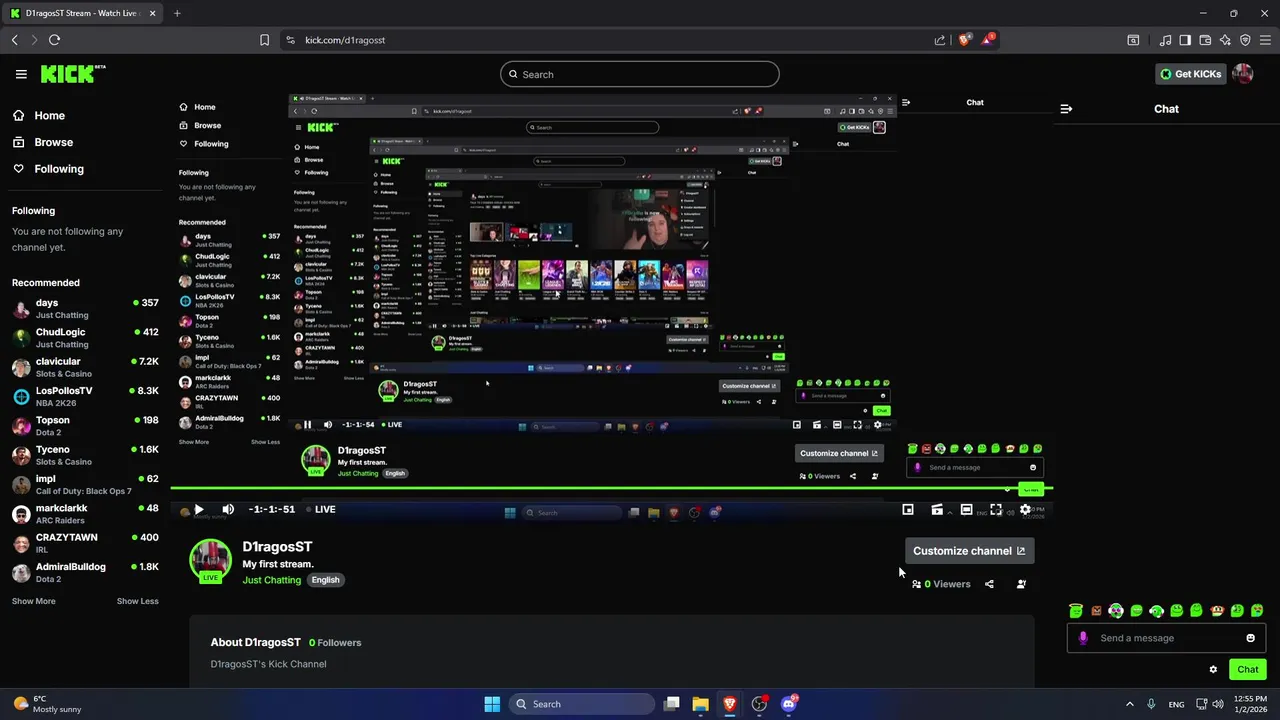Click the English tag
This screenshot has height=720, width=1280.
click(x=325, y=580)
